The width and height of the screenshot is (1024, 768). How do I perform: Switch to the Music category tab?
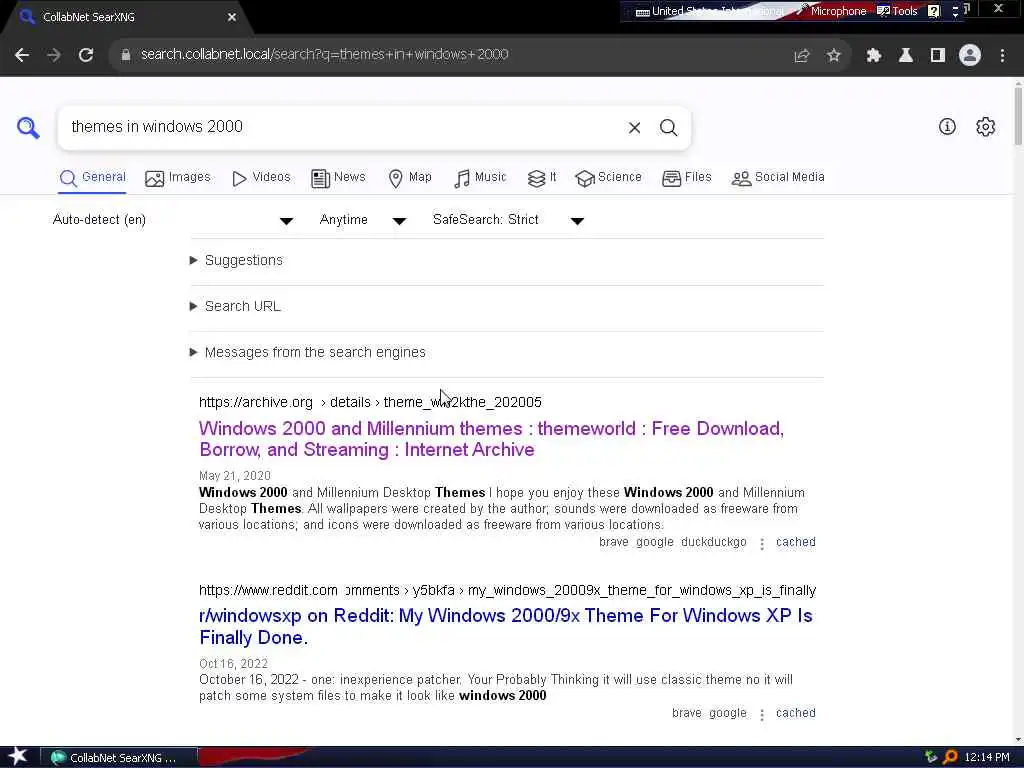[x=480, y=178]
